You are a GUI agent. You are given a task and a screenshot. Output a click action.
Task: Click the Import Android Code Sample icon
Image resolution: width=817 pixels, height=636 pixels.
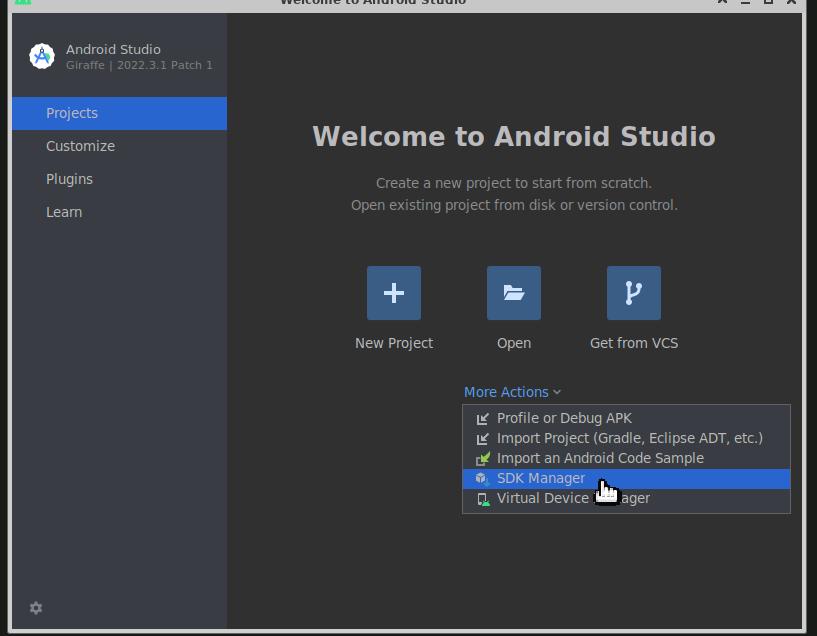click(482, 458)
